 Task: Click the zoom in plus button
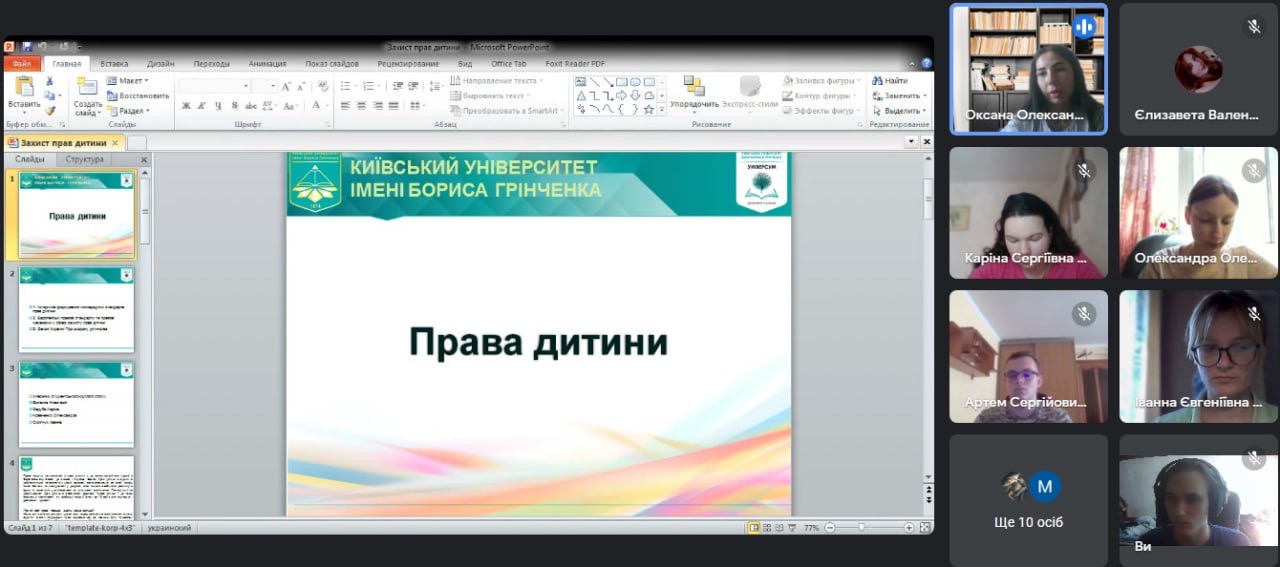click(909, 527)
